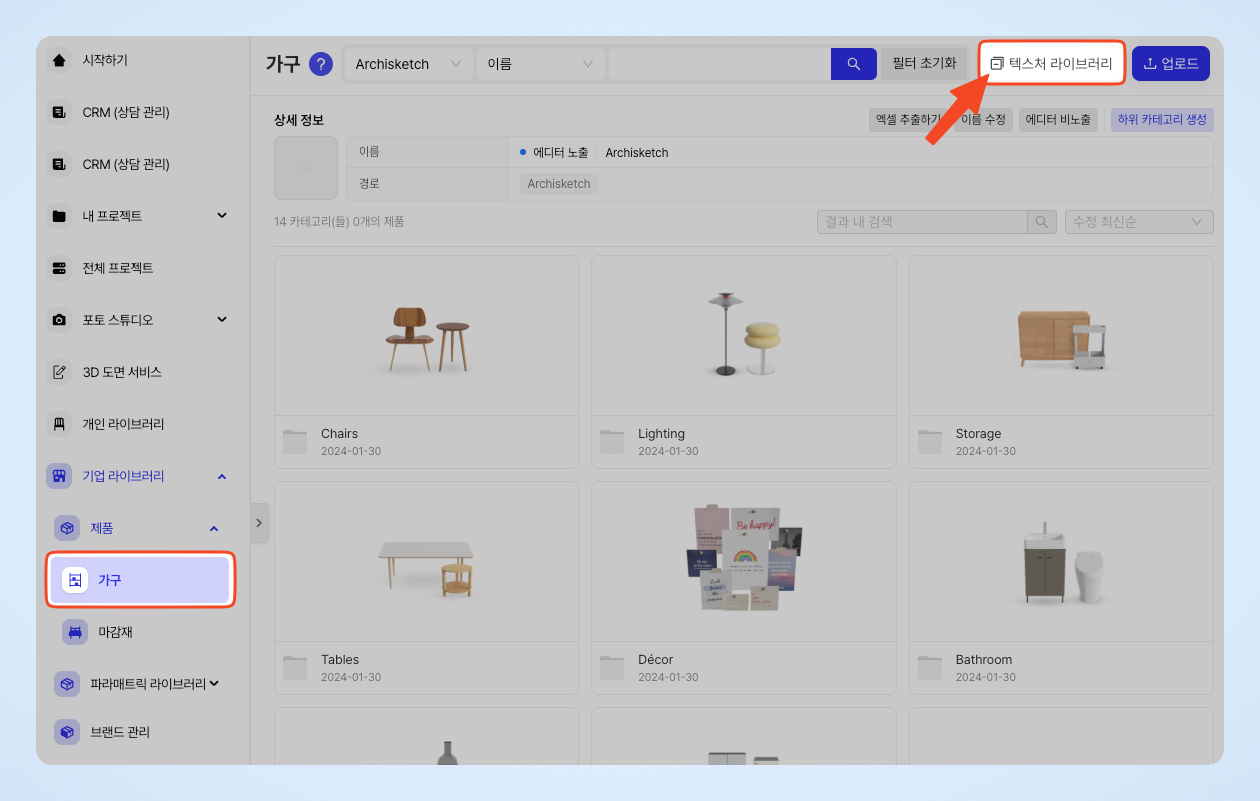Viewport: 1260px width, 801px height.
Task: Click 하위 카테고리 생성 button
Action: [x=1162, y=120]
